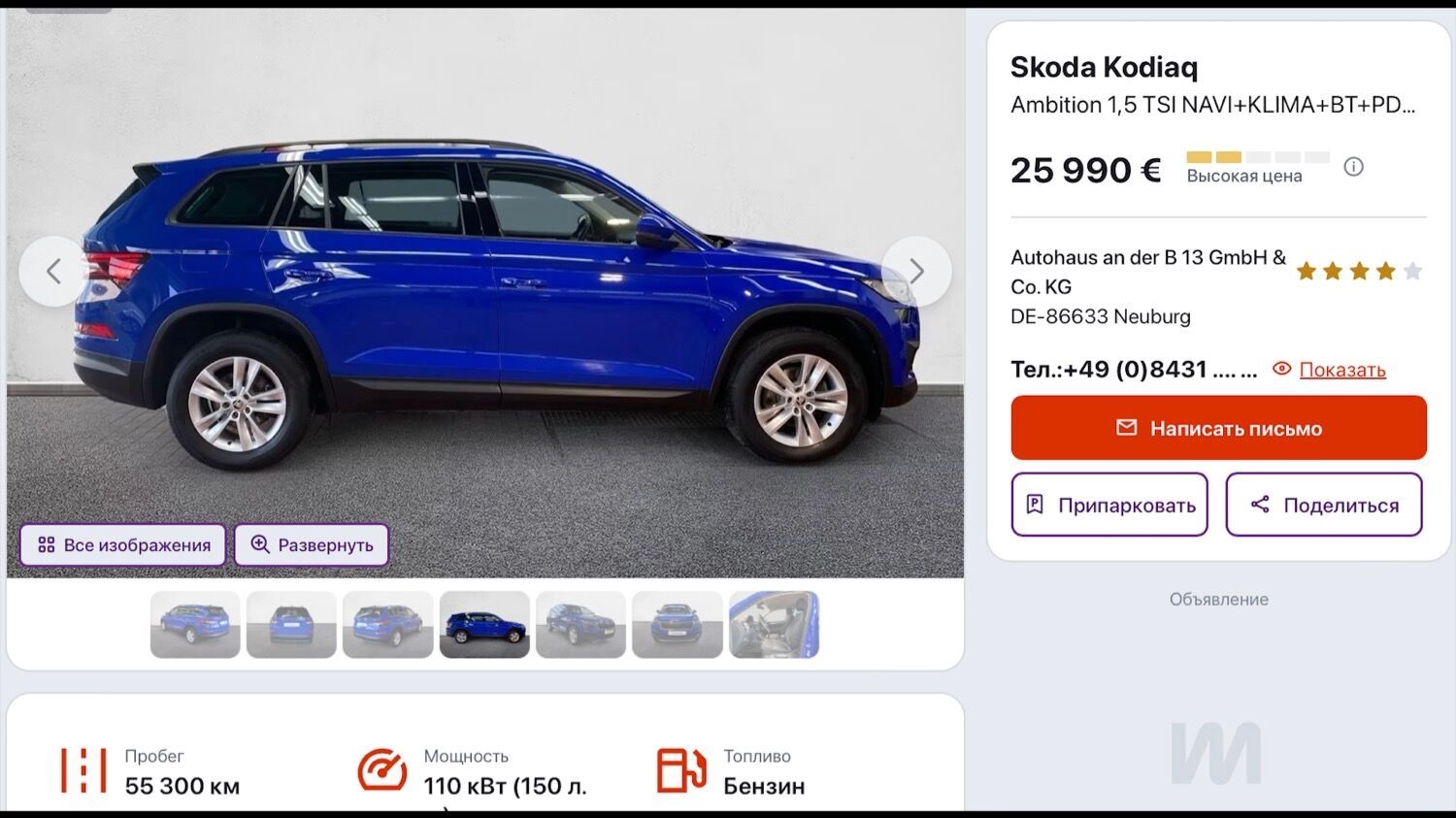The height and width of the screenshot is (818, 1456).
Task: Open Все изображения gallery
Action: [123, 545]
